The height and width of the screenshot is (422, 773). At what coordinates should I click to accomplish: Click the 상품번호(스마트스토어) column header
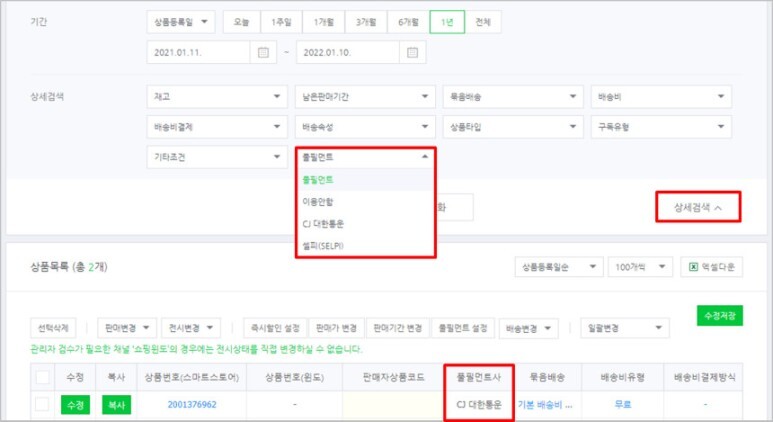tap(192, 378)
